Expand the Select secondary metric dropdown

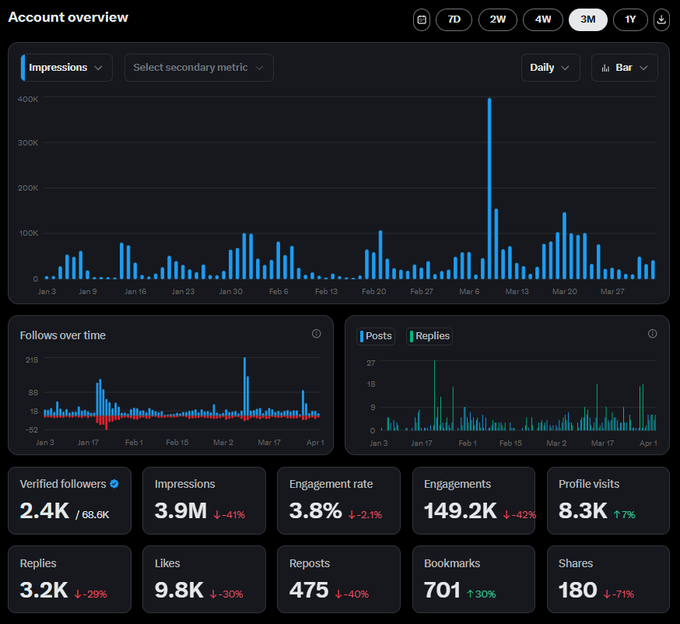click(198, 68)
